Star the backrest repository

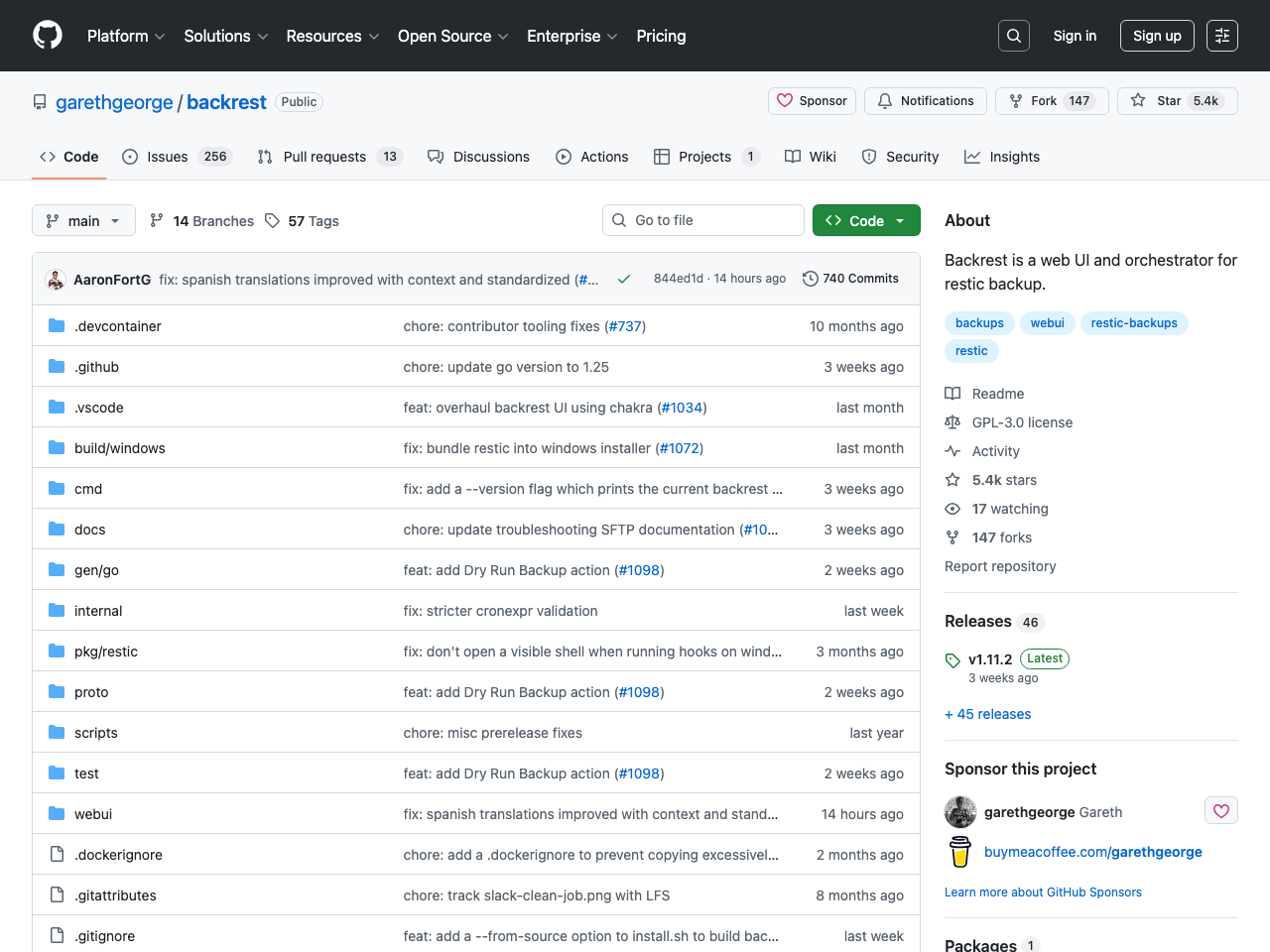click(1177, 101)
